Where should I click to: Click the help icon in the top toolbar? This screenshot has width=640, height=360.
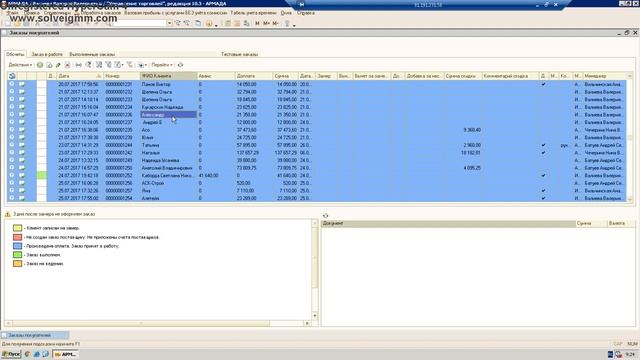tap(287, 24)
